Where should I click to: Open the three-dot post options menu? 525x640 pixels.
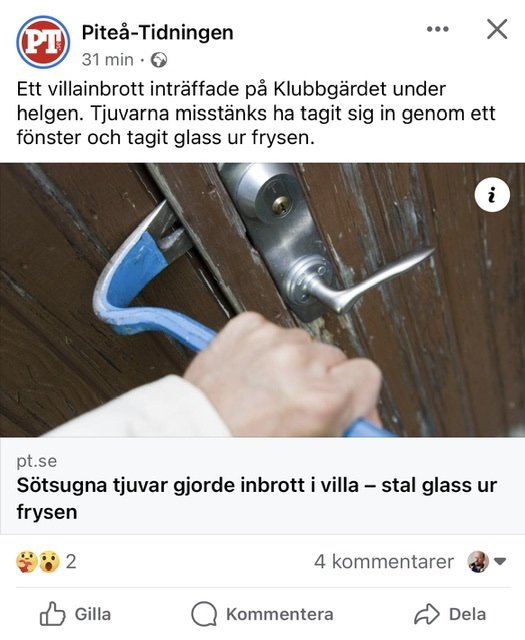click(438, 29)
